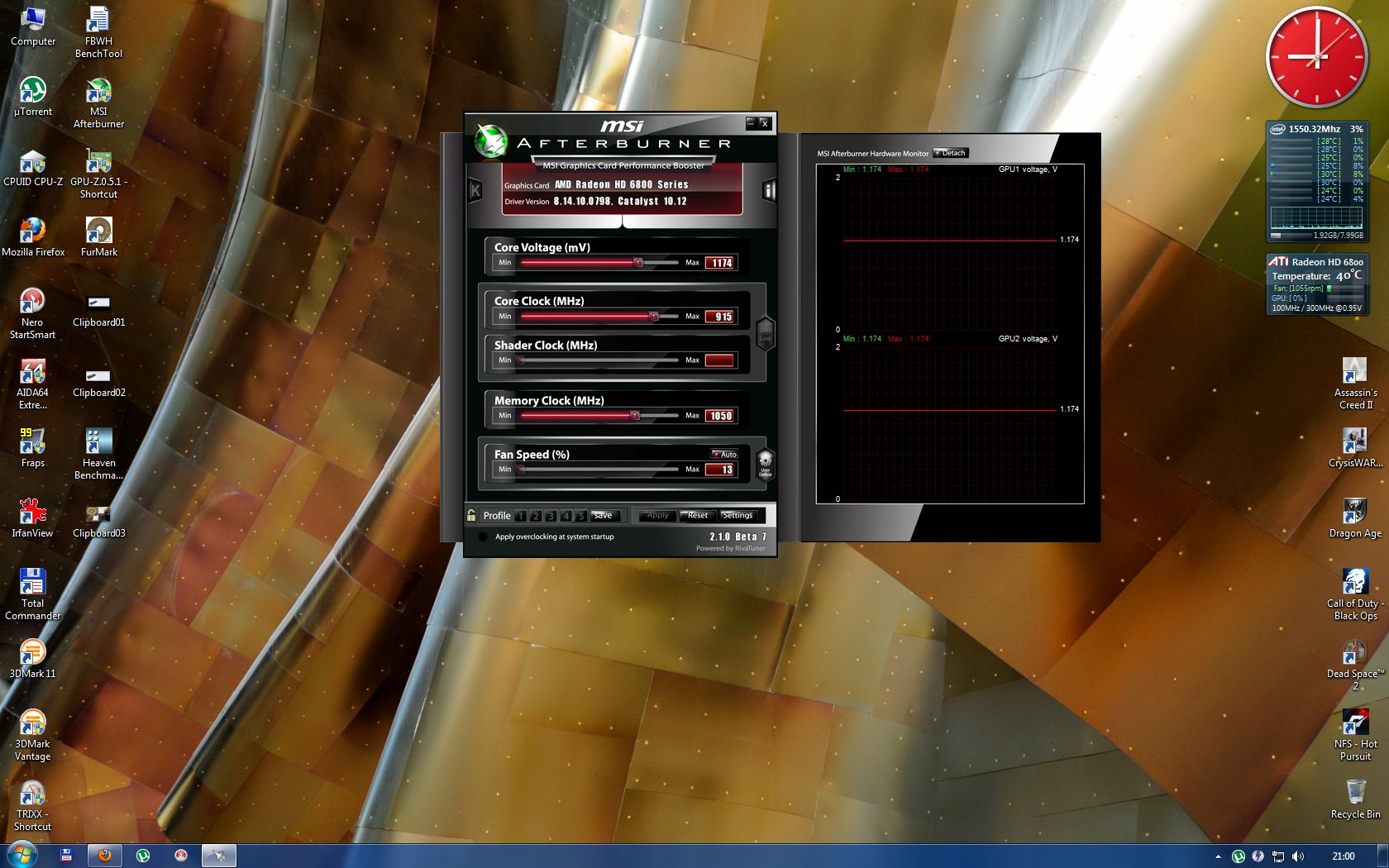Click the Core Voltage slider handle
This screenshot has height=868, width=1389.
point(637,262)
